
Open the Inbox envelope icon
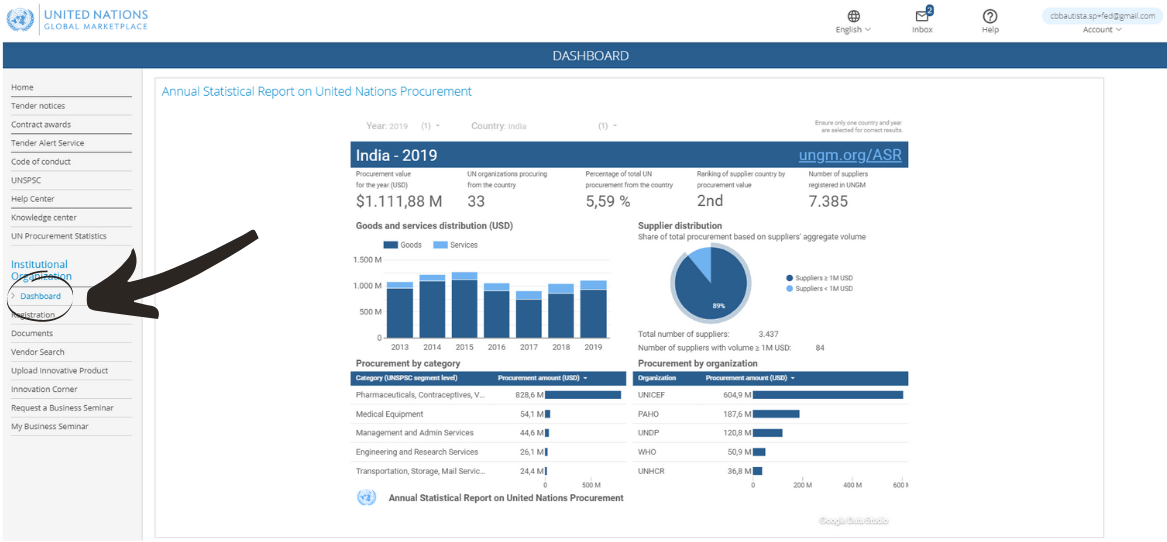(923, 16)
